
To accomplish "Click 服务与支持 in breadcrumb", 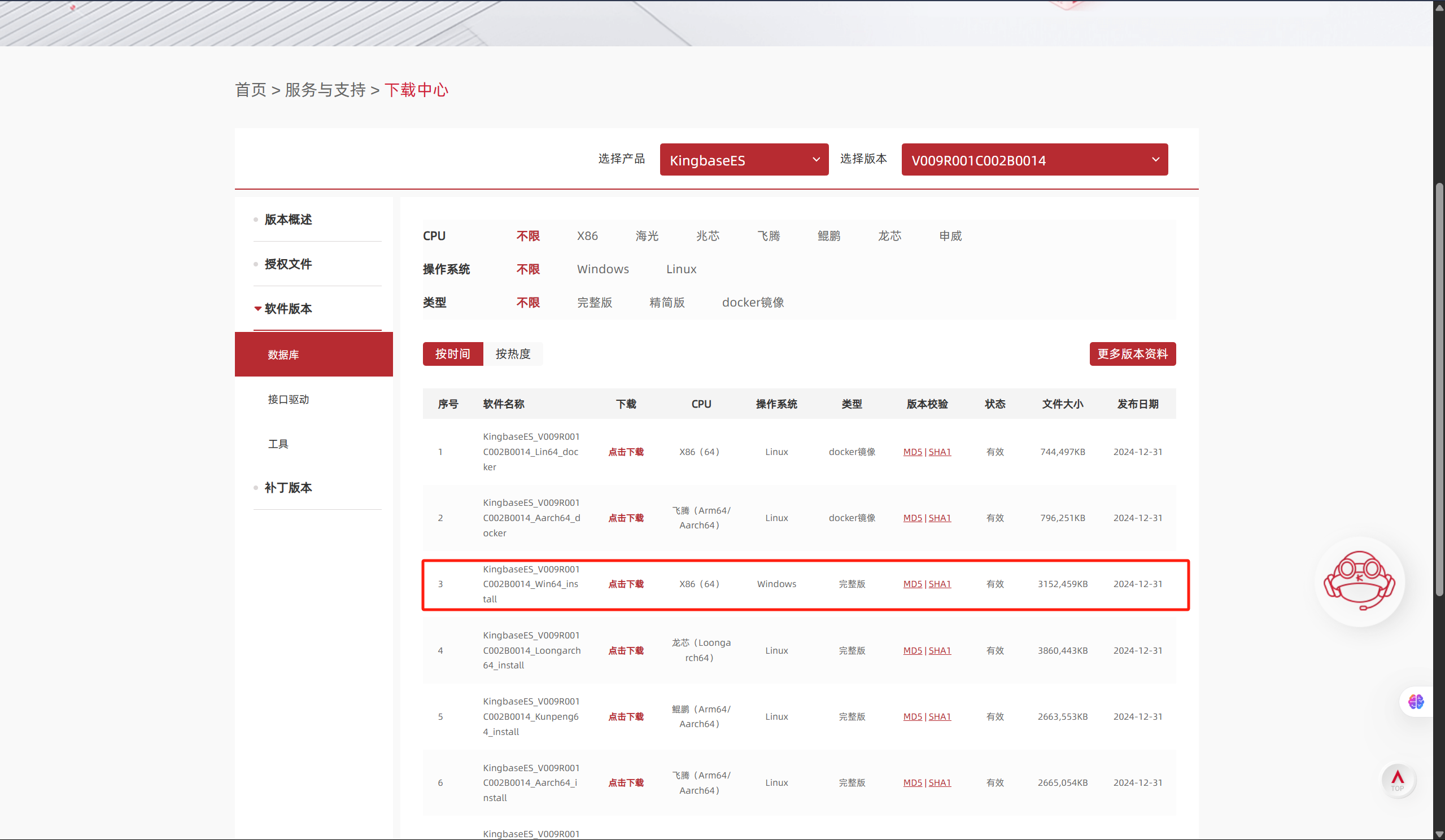I will pos(325,90).
